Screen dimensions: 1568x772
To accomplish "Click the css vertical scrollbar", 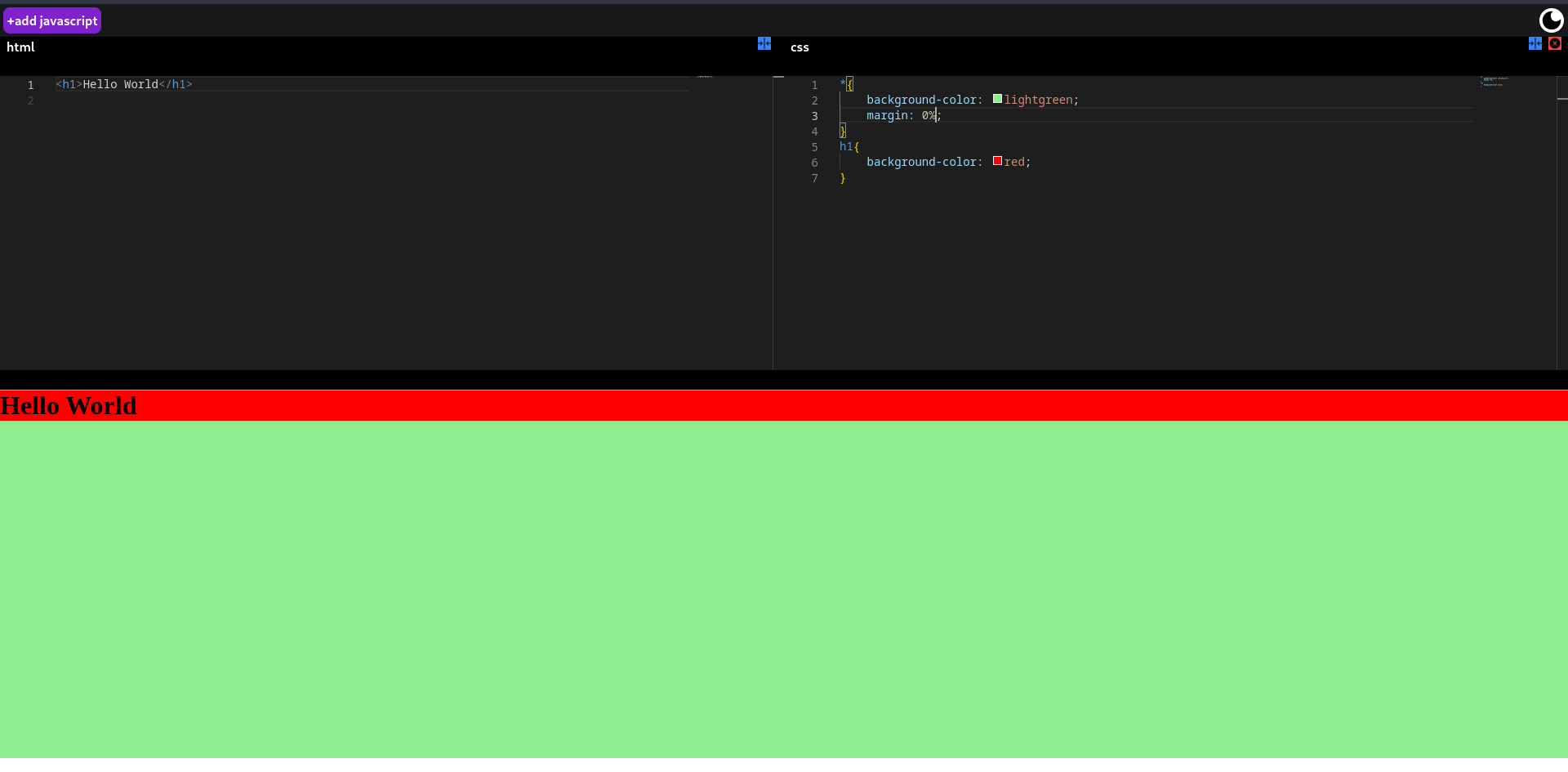I will tap(1562, 223).
